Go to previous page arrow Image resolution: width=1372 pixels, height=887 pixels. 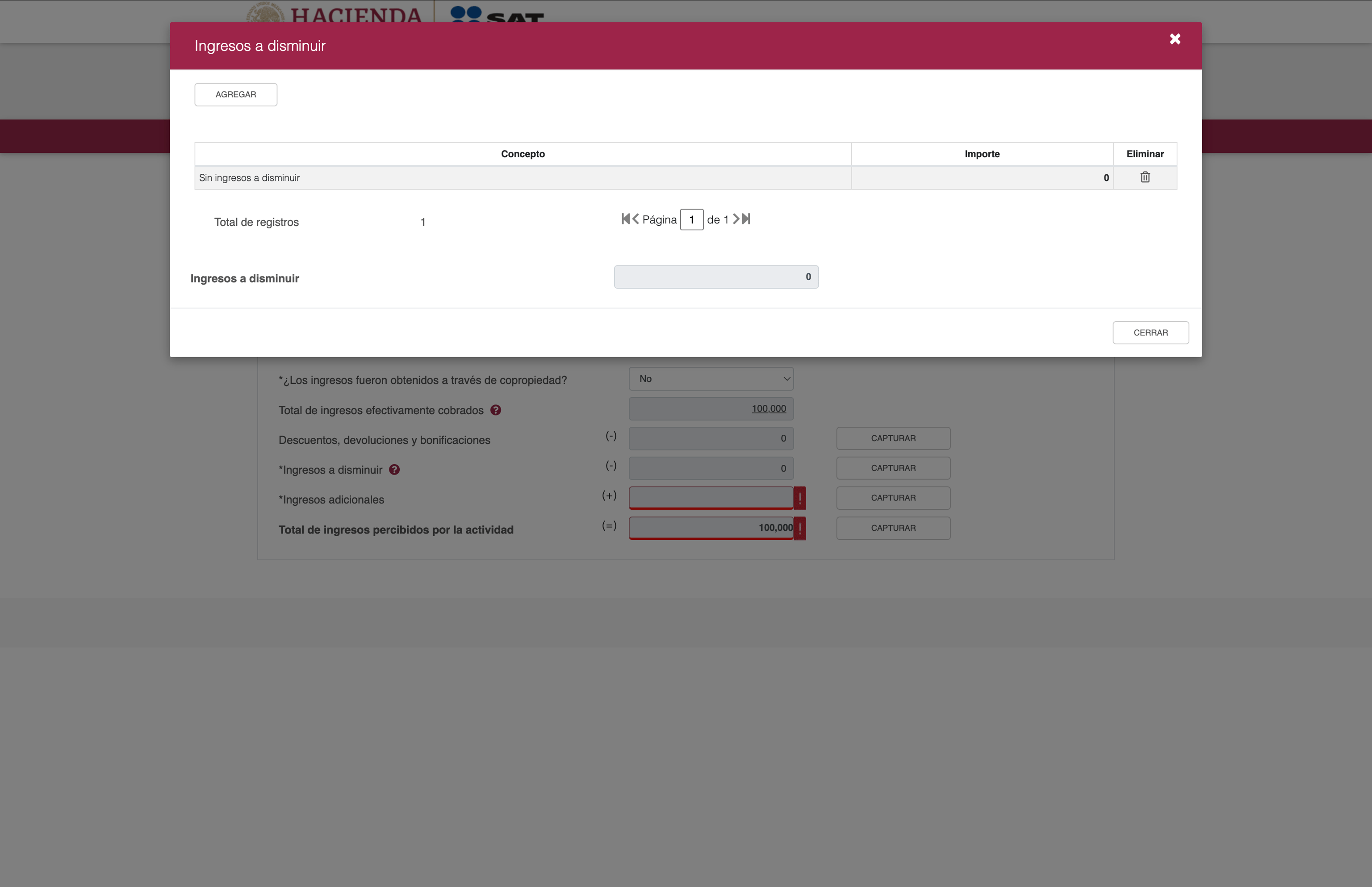[636, 219]
